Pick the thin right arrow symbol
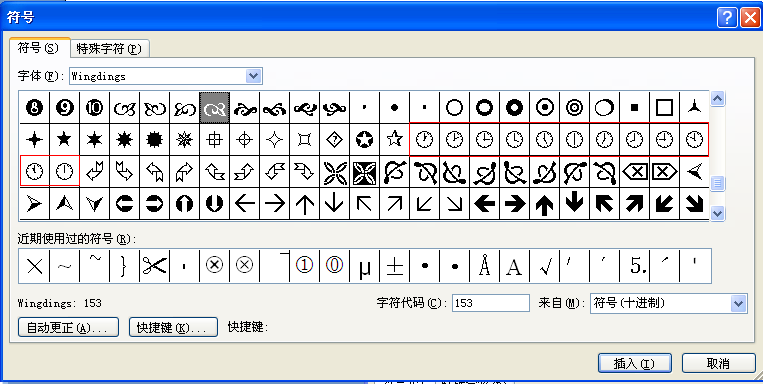Viewport: 763px width, 384px height. (274, 203)
